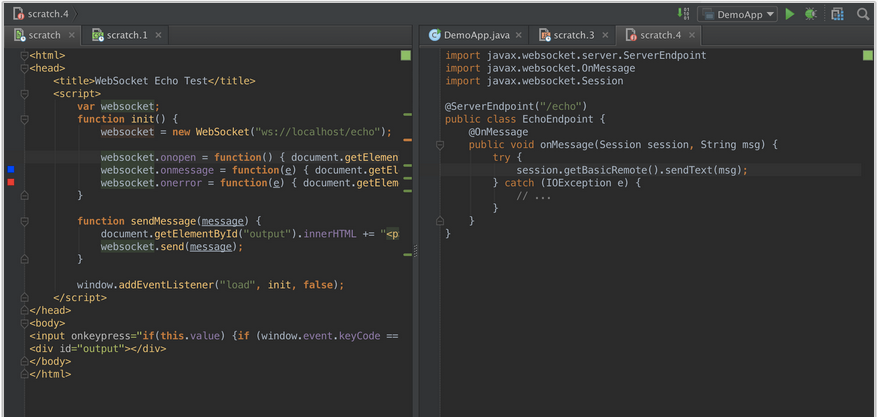The image size is (878, 417).
Task: Close the DemoApp.java tab
Action: pyautogui.click(x=519, y=35)
